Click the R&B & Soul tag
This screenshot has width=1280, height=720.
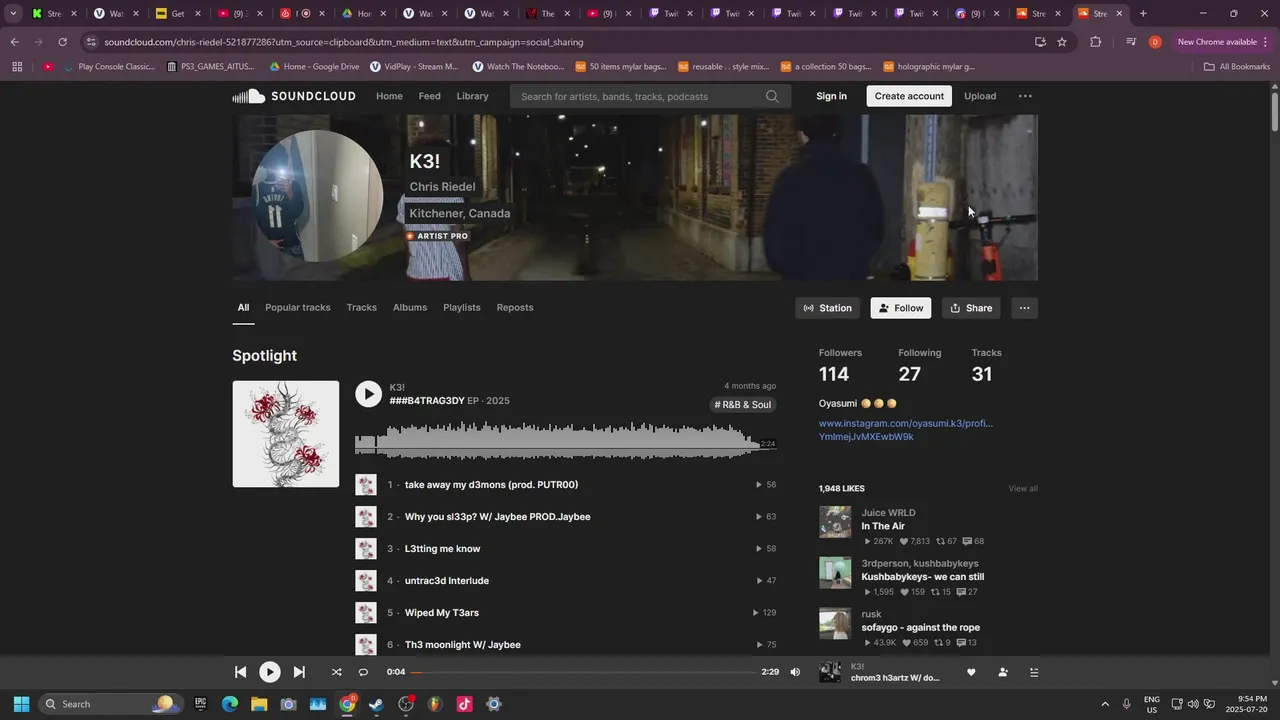(743, 405)
